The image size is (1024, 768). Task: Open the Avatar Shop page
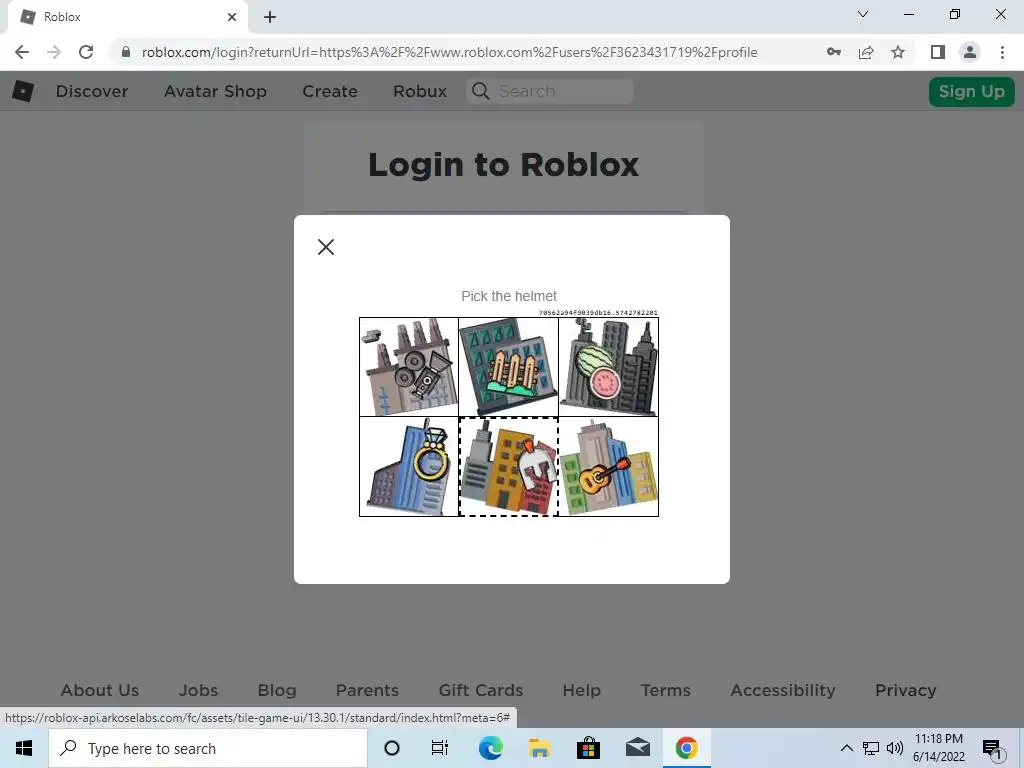216,91
